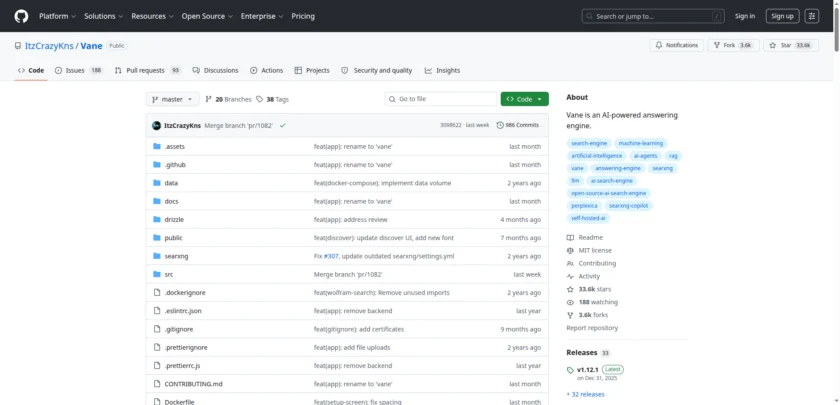Click the 38 Tags icon

(260, 99)
